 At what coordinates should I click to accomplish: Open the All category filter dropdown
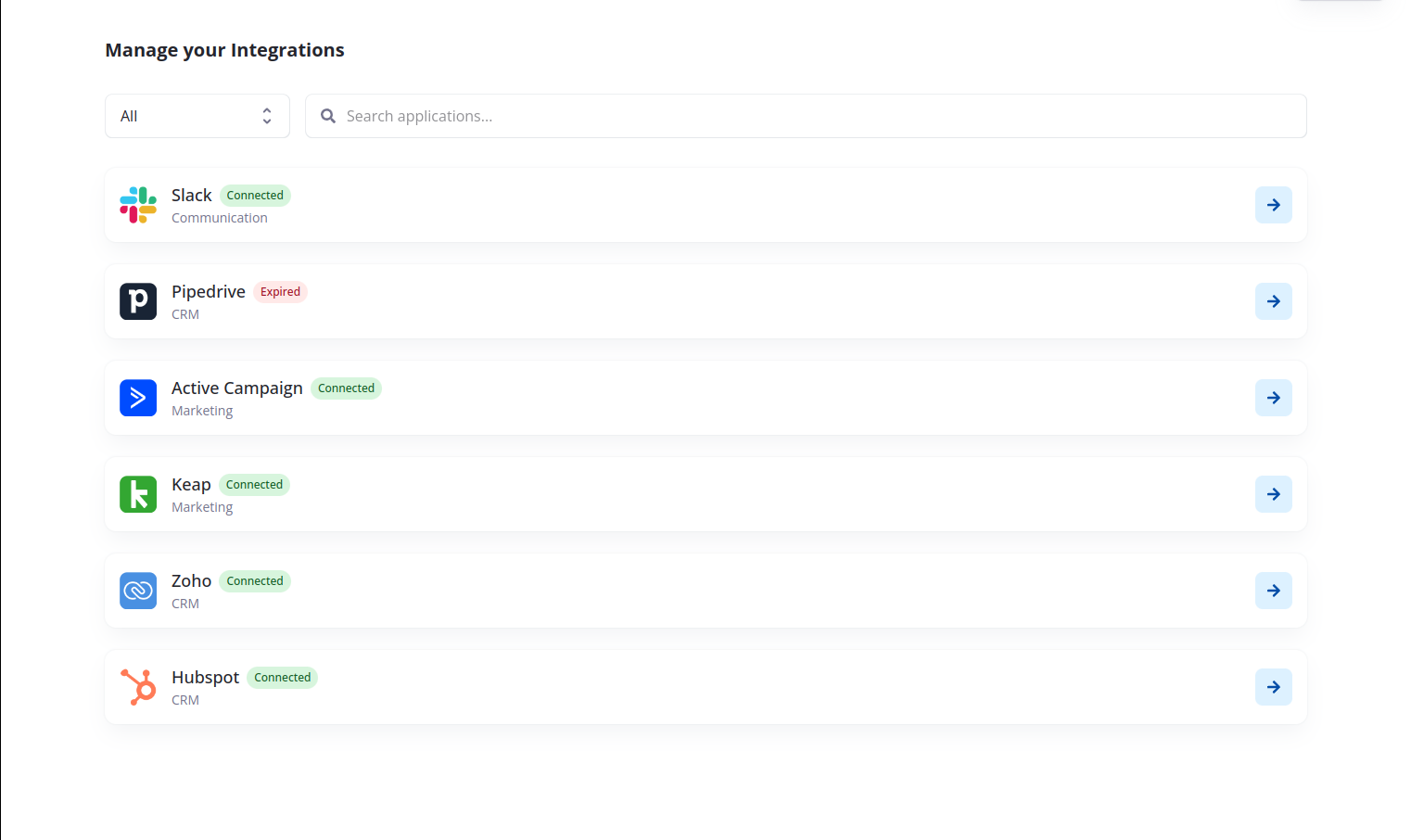[x=197, y=116]
